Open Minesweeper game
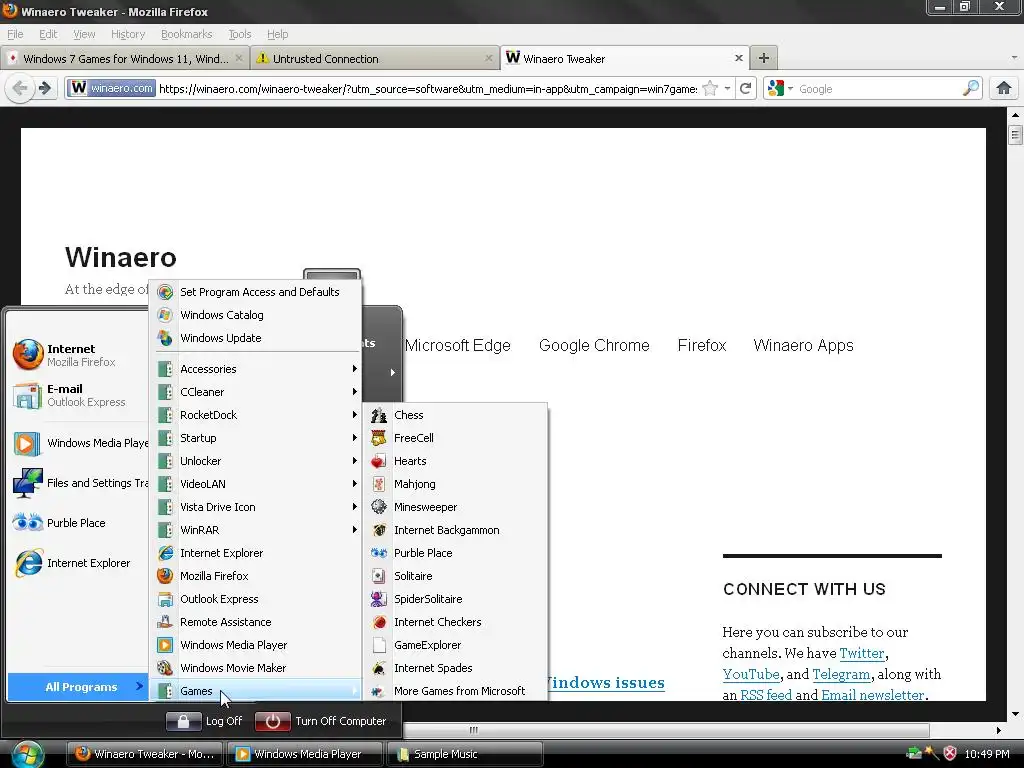This screenshot has height=768, width=1024. (x=455, y=507)
